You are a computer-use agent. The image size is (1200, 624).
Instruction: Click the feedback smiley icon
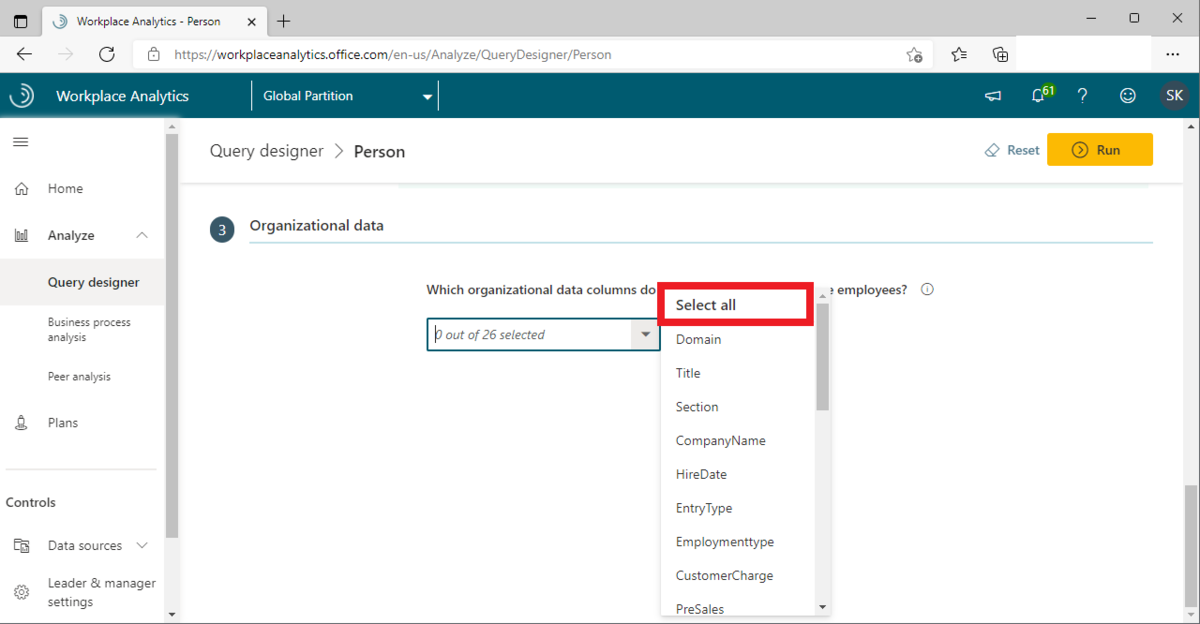pos(1128,96)
